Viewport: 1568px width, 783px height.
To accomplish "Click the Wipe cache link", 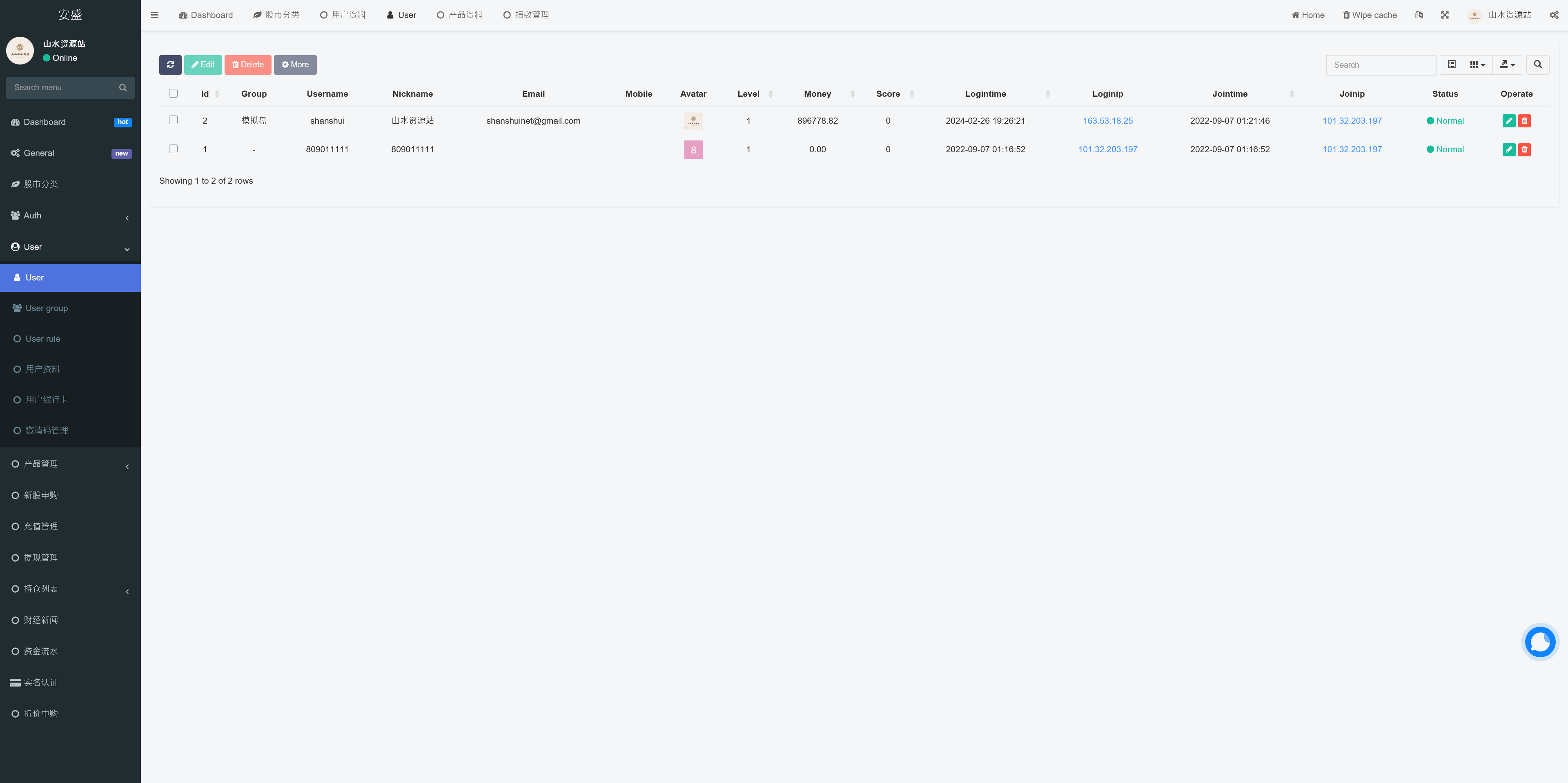I will [x=1370, y=15].
